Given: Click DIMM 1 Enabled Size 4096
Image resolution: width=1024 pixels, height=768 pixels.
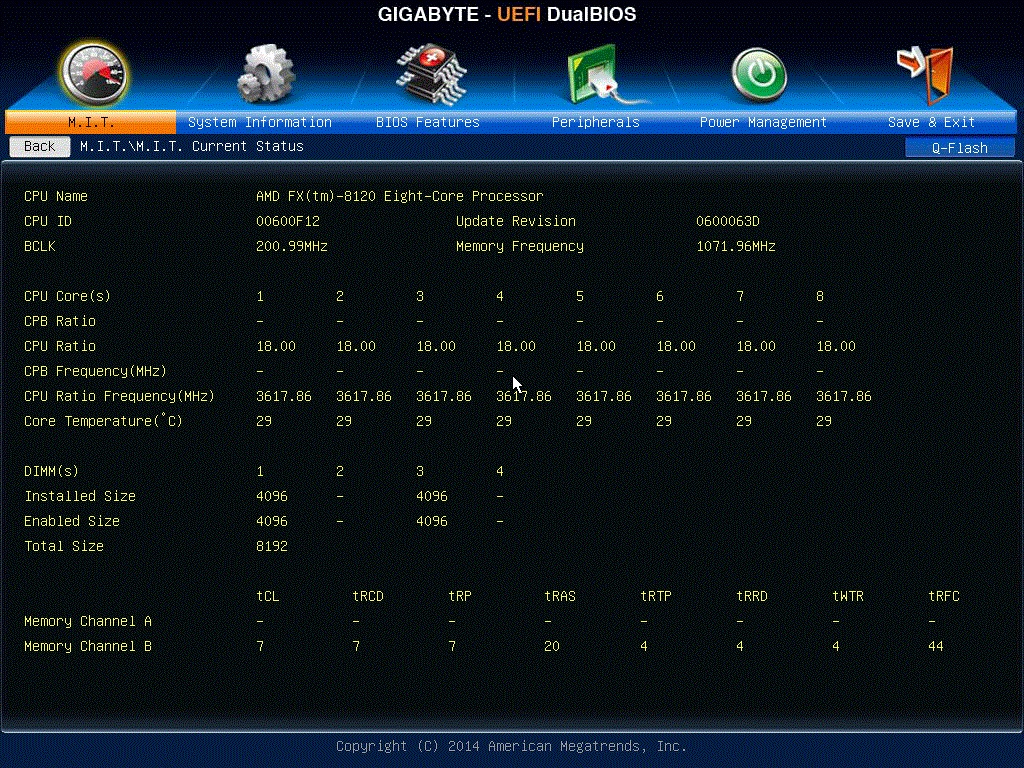Looking at the screenshot, I should (272, 521).
